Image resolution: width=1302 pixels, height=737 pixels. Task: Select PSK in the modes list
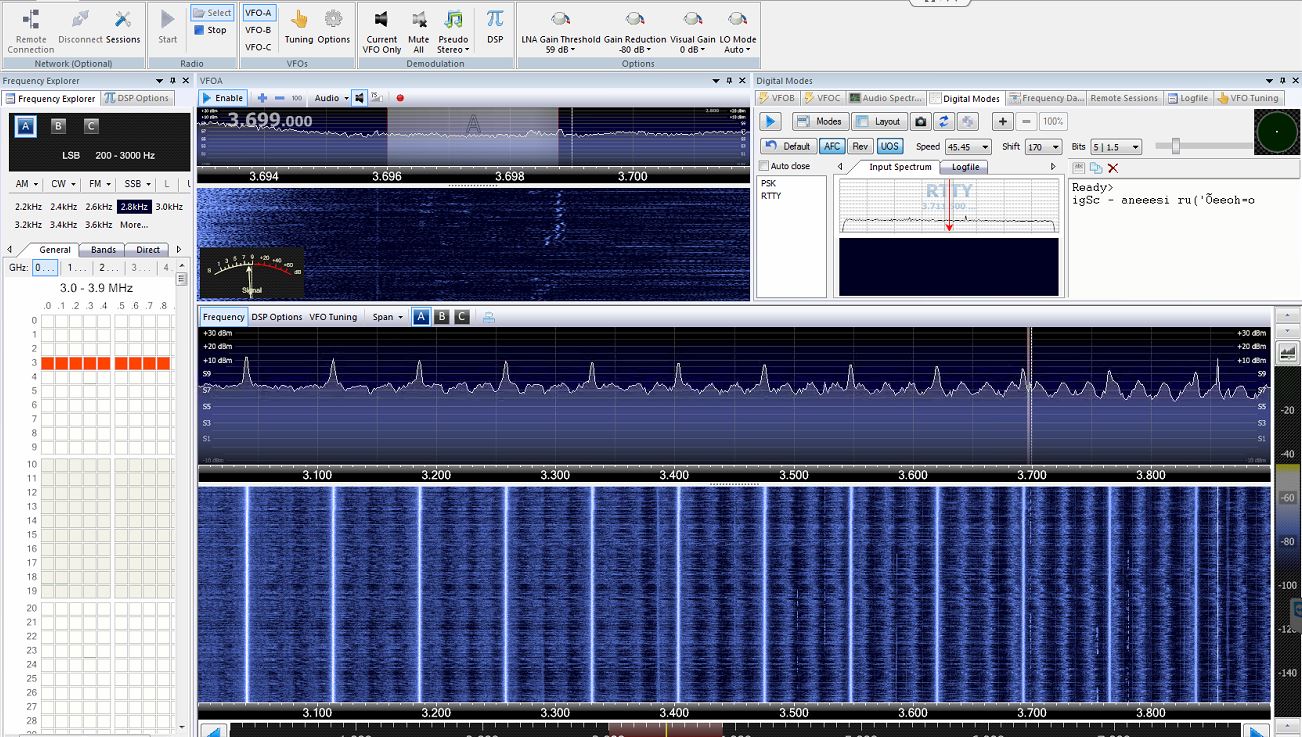click(x=768, y=184)
